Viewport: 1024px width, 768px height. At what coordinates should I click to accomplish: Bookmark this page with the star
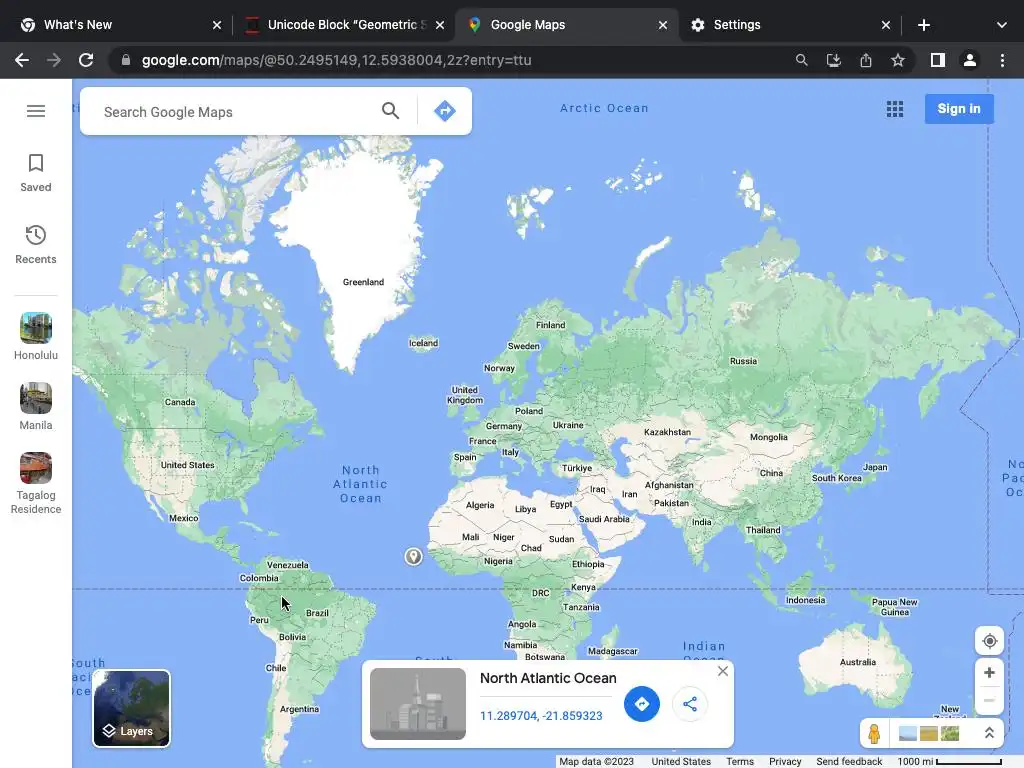coord(898,60)
